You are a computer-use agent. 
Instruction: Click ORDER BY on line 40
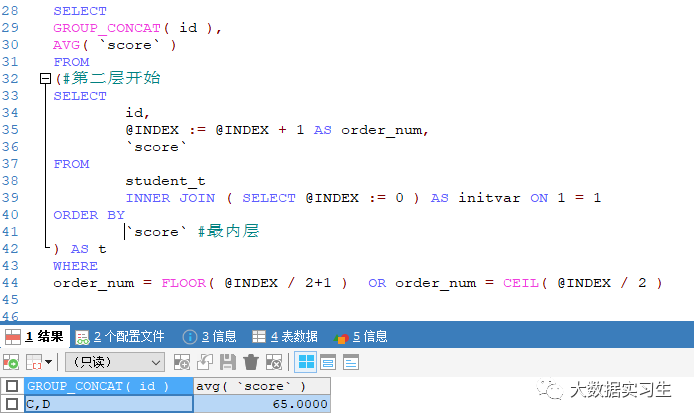coord(89,215)
